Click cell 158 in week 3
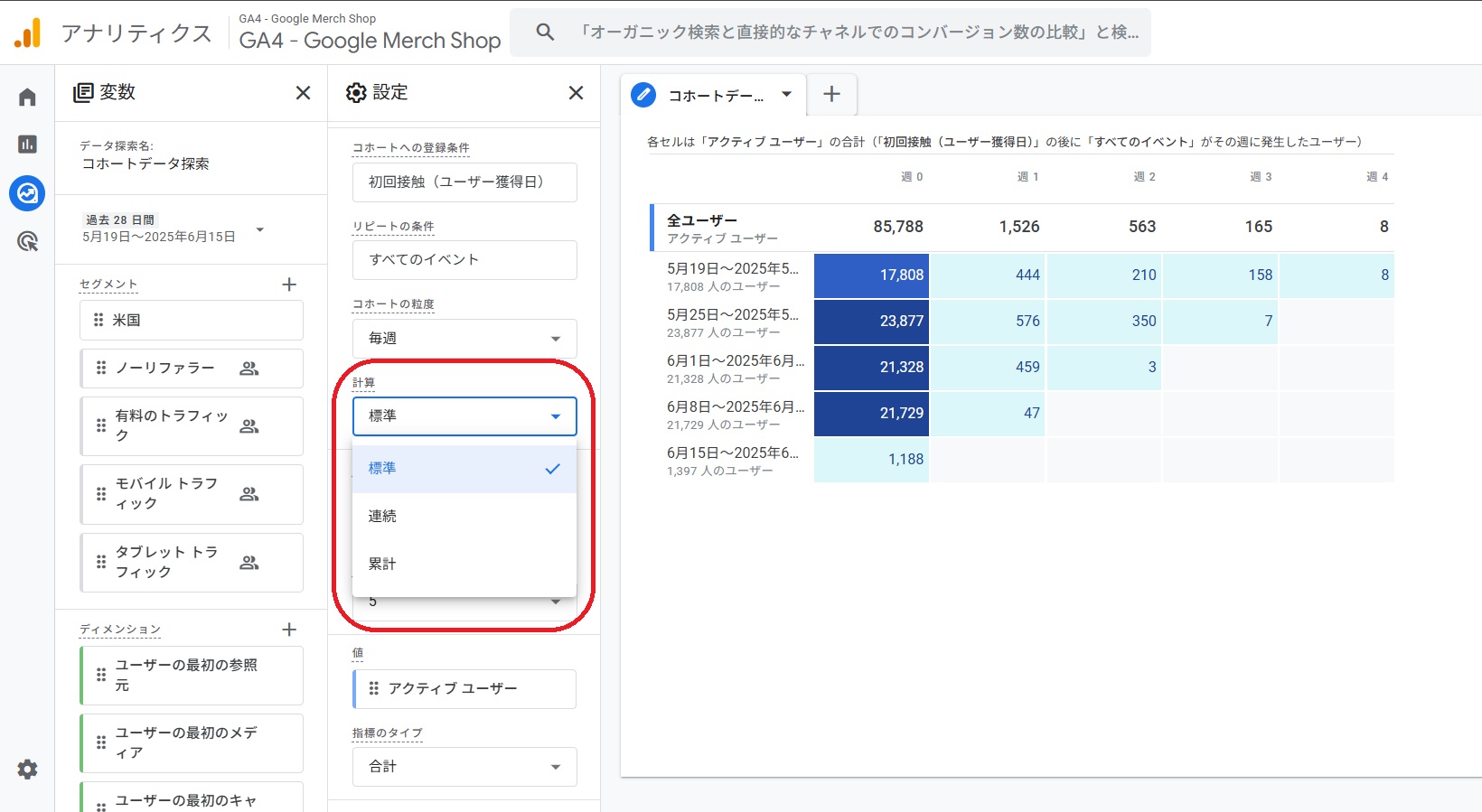The width and height of the screenshot is (1482, 812). [1220, 275]
